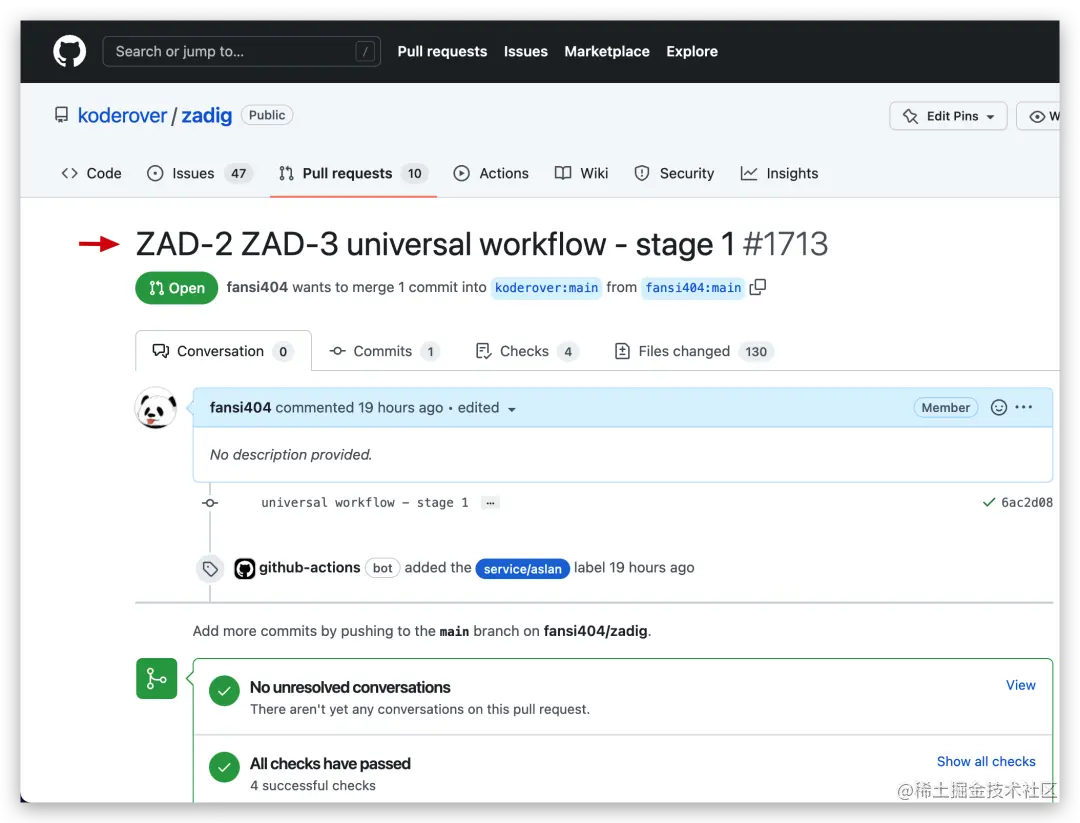Screen dimensions: 1080x823
Task: Click the green commit status checkmark
Action: click(988, 502)
